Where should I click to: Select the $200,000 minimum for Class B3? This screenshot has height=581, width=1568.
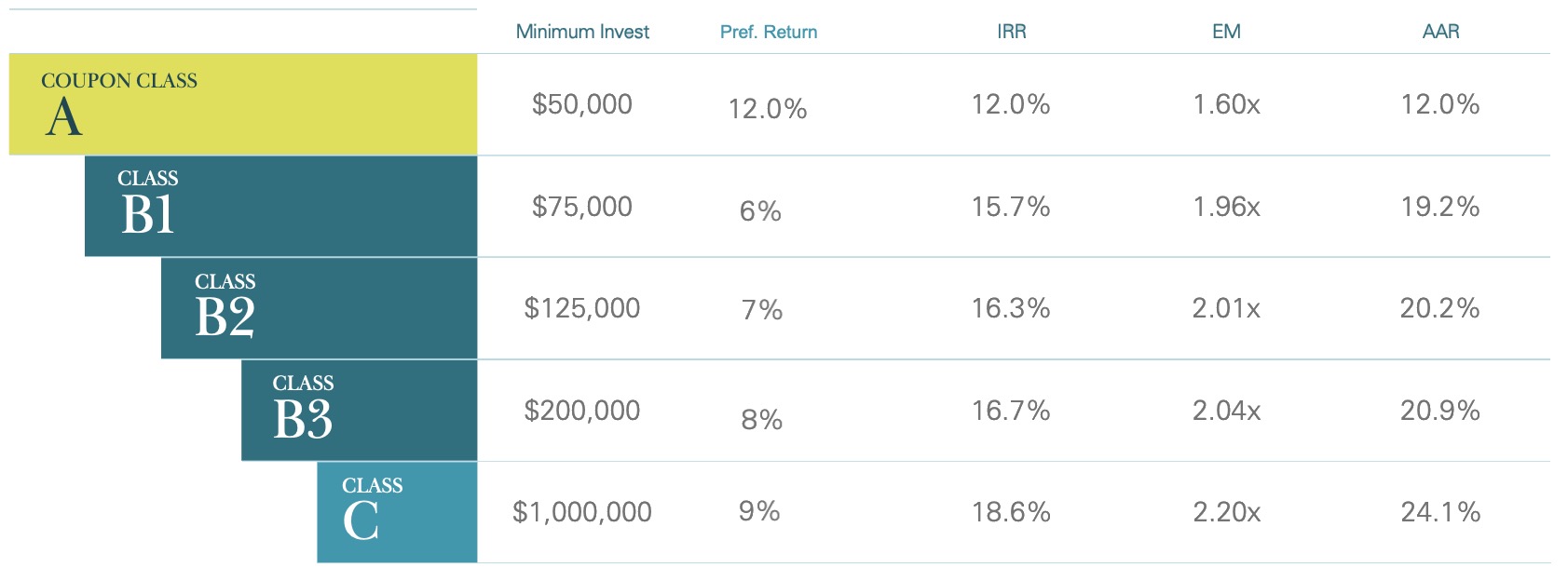click(x=582, y=411)
